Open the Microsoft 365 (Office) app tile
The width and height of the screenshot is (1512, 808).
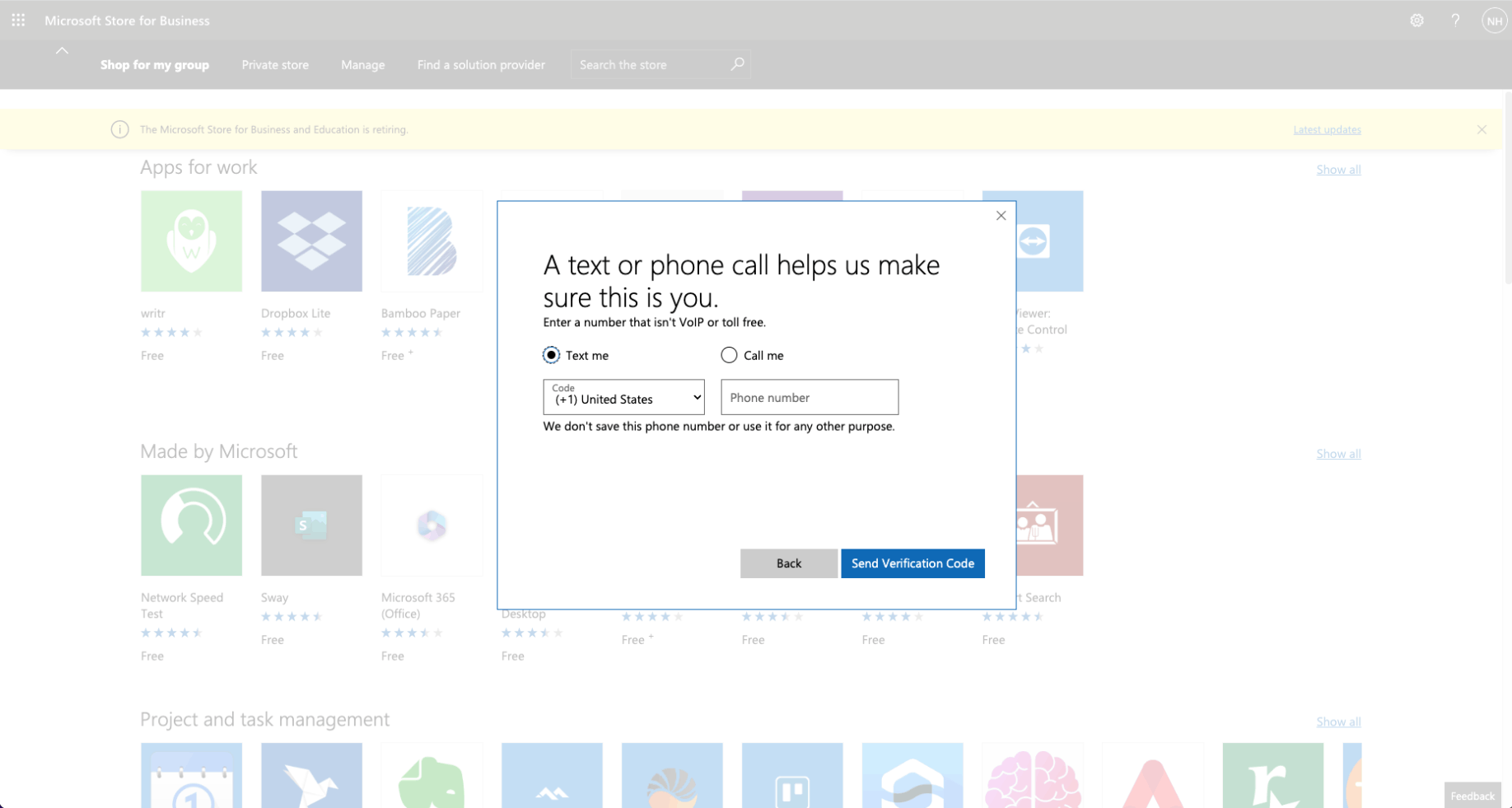pyautogui.click(x=432, y=525)
